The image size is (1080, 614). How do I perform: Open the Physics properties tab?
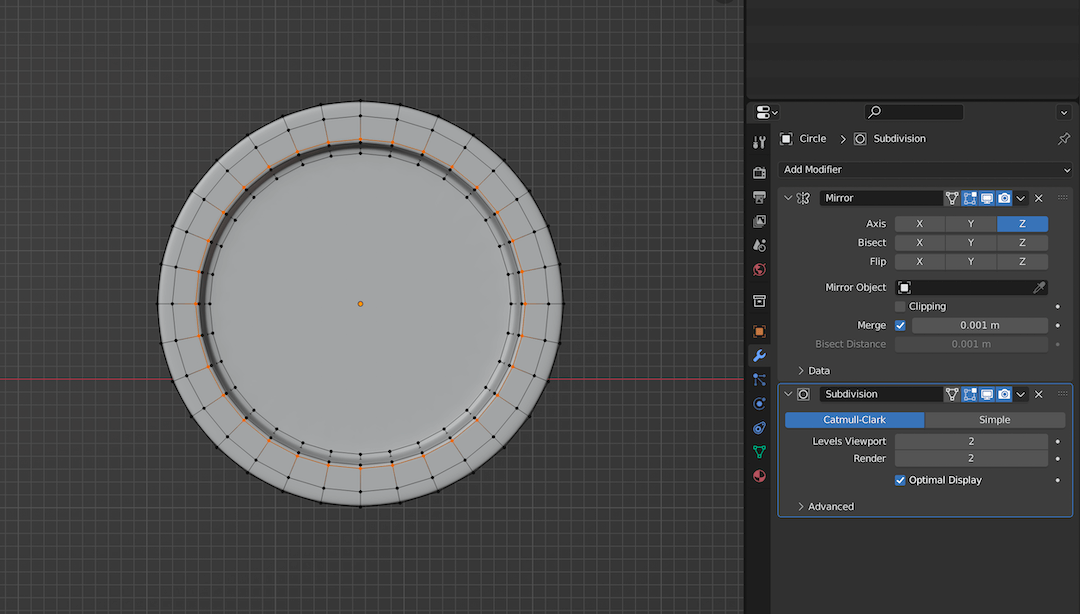click(759, 403)
